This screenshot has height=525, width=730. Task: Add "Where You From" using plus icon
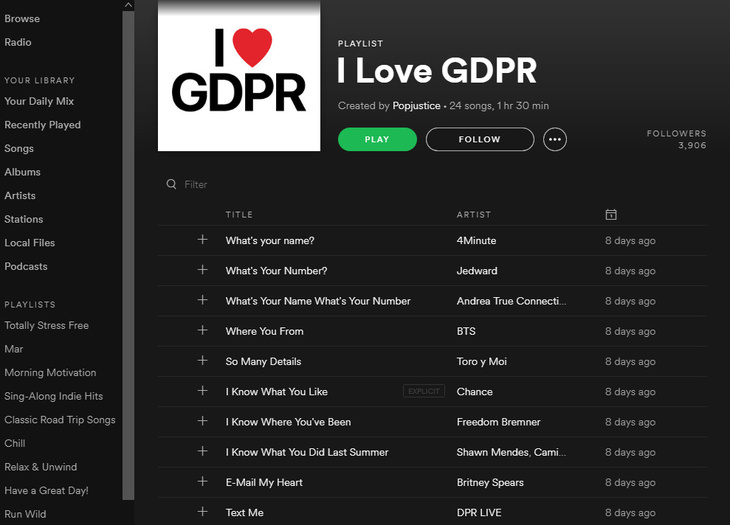pos(203,330)
